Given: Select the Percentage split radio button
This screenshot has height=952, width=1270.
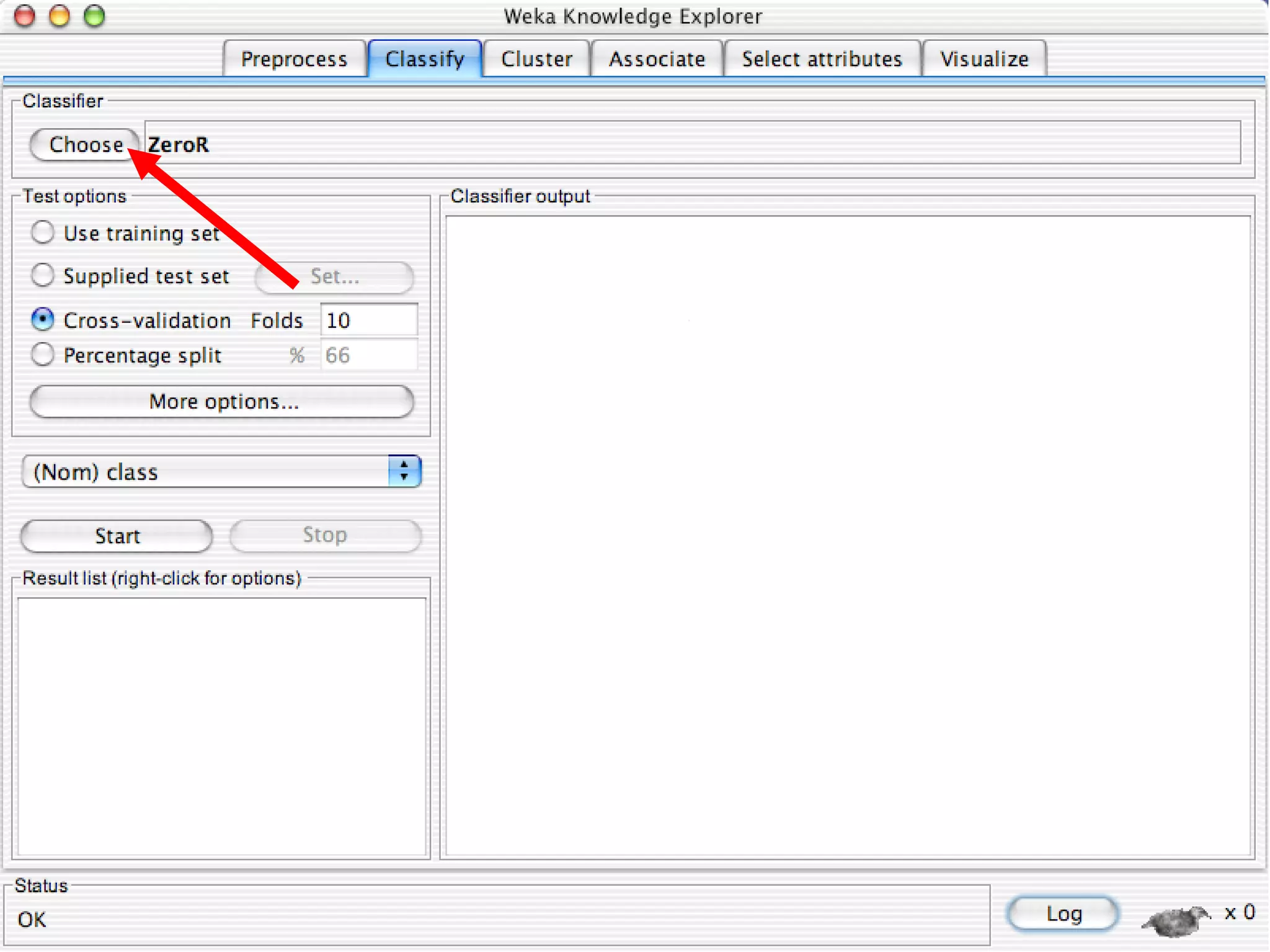Looking at the screenshot, I should [43, 355].
